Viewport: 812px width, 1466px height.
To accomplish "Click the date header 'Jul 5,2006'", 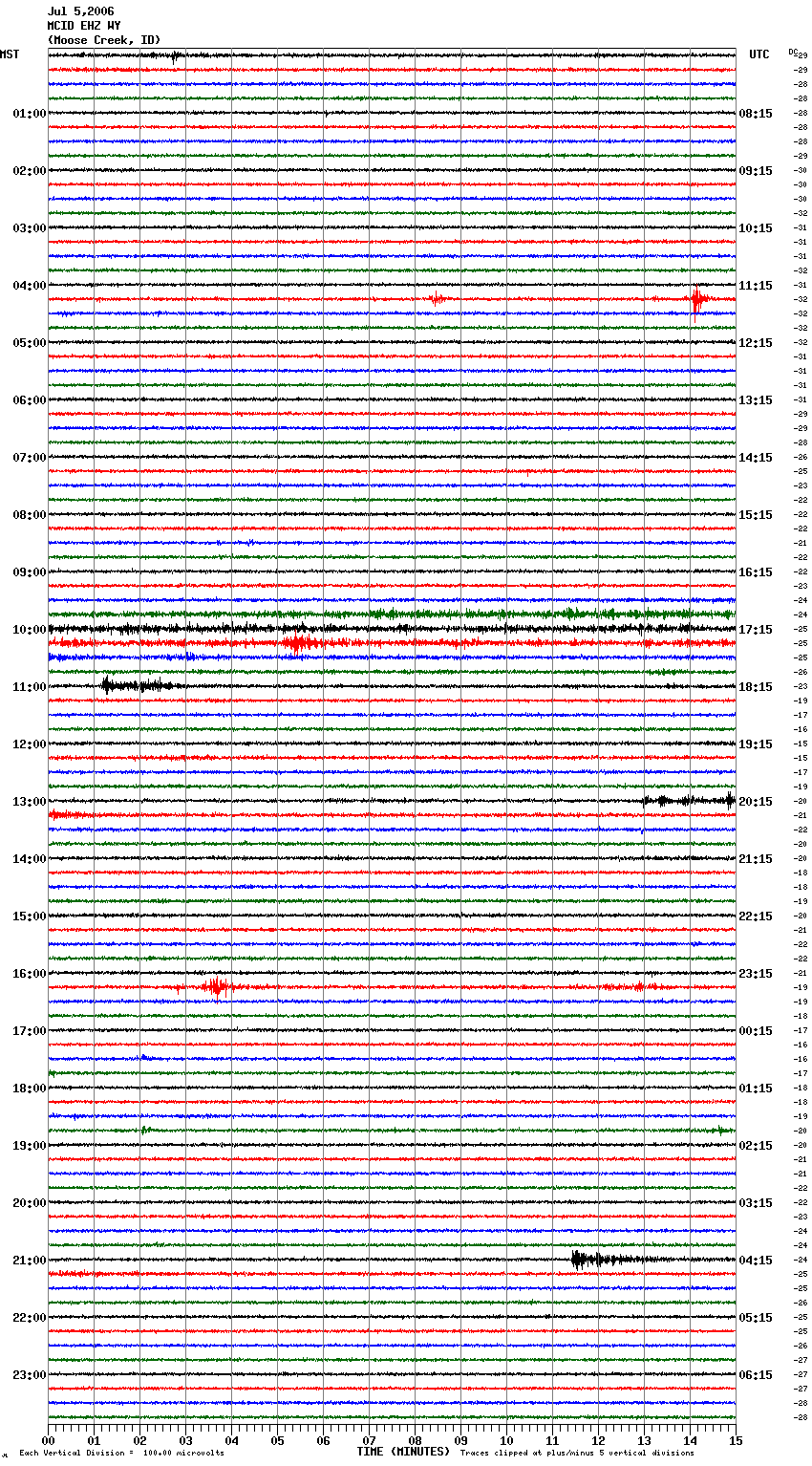I will (80, 11).
